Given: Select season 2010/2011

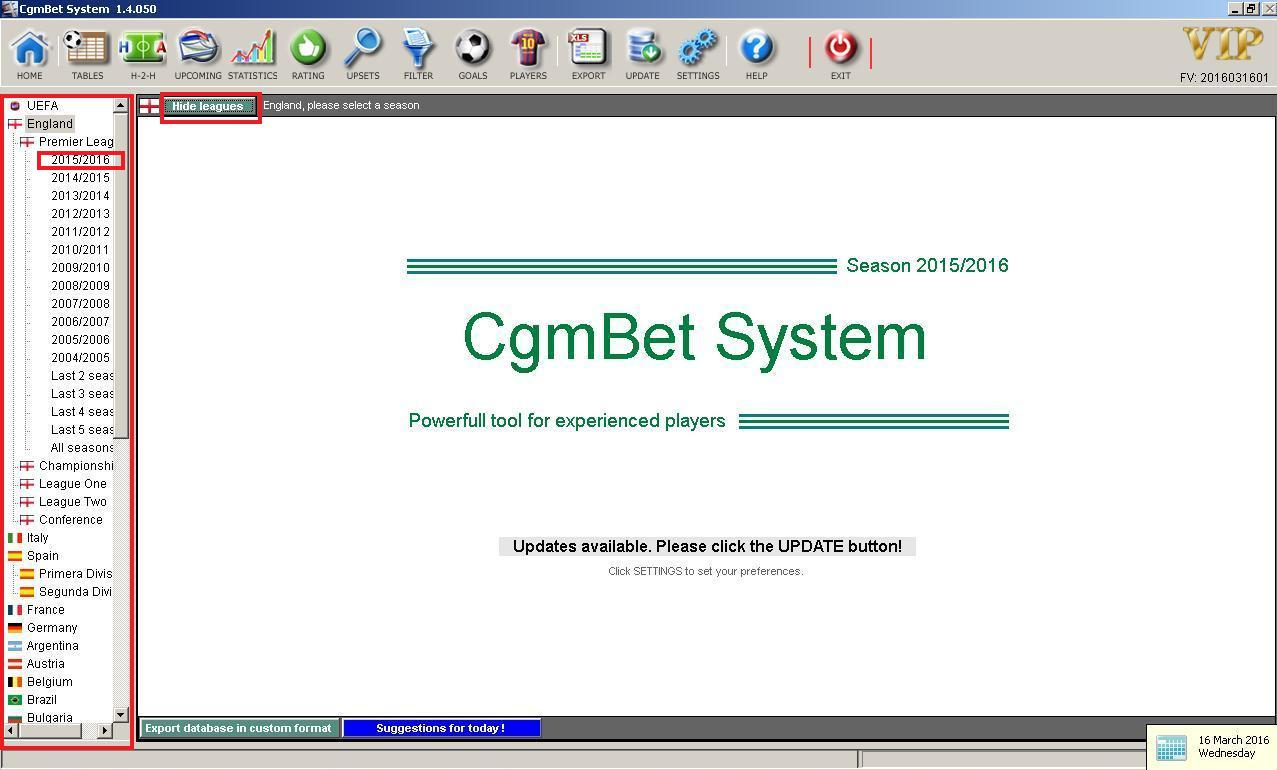Looking at the screenshot, I should pos(81,250).
